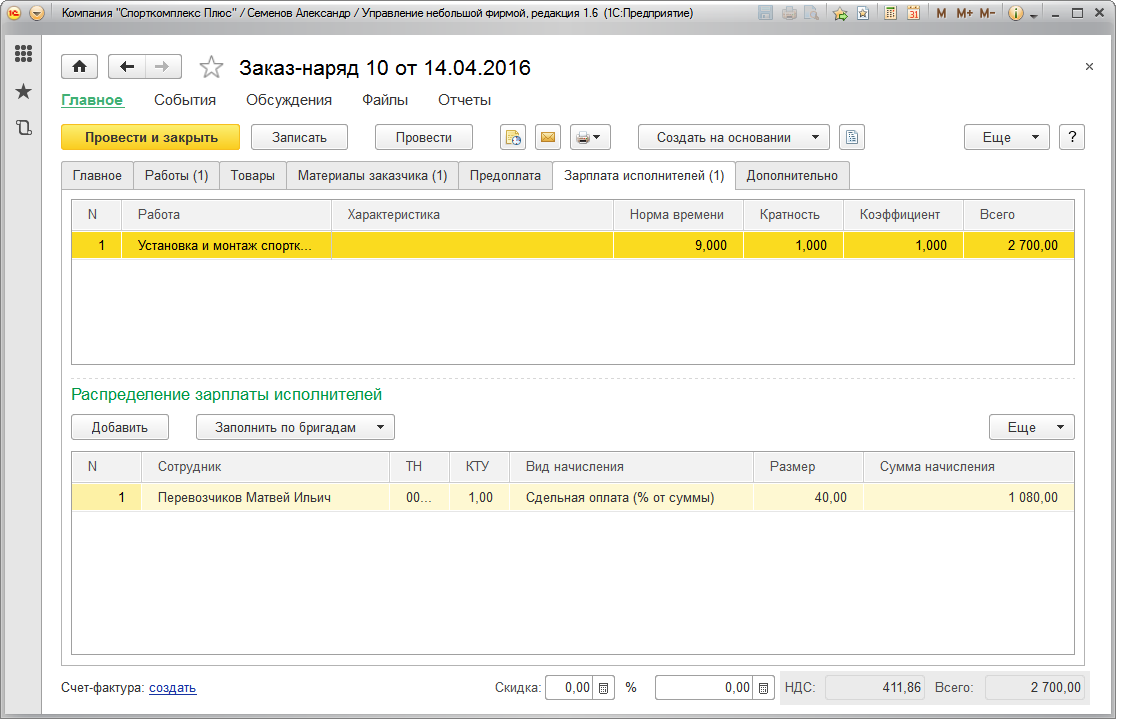
Task: Switch to Материалы заказчика (1) tab
Action: pyautogui.click(x=372, y=176)
